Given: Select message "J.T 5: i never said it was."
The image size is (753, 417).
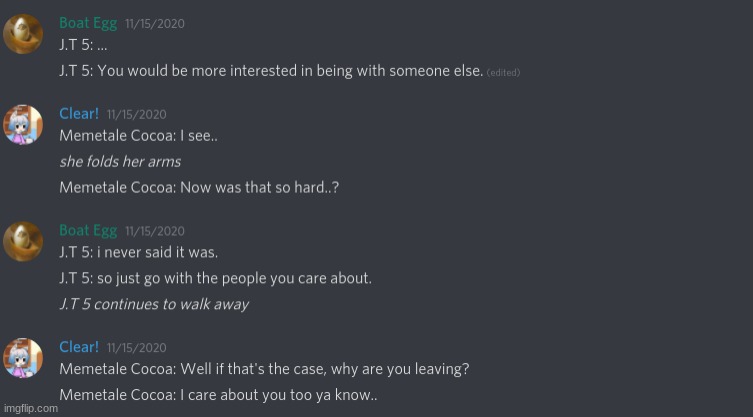Looking at the screenshot, I should pyautogui.click(x=138, y=252).
